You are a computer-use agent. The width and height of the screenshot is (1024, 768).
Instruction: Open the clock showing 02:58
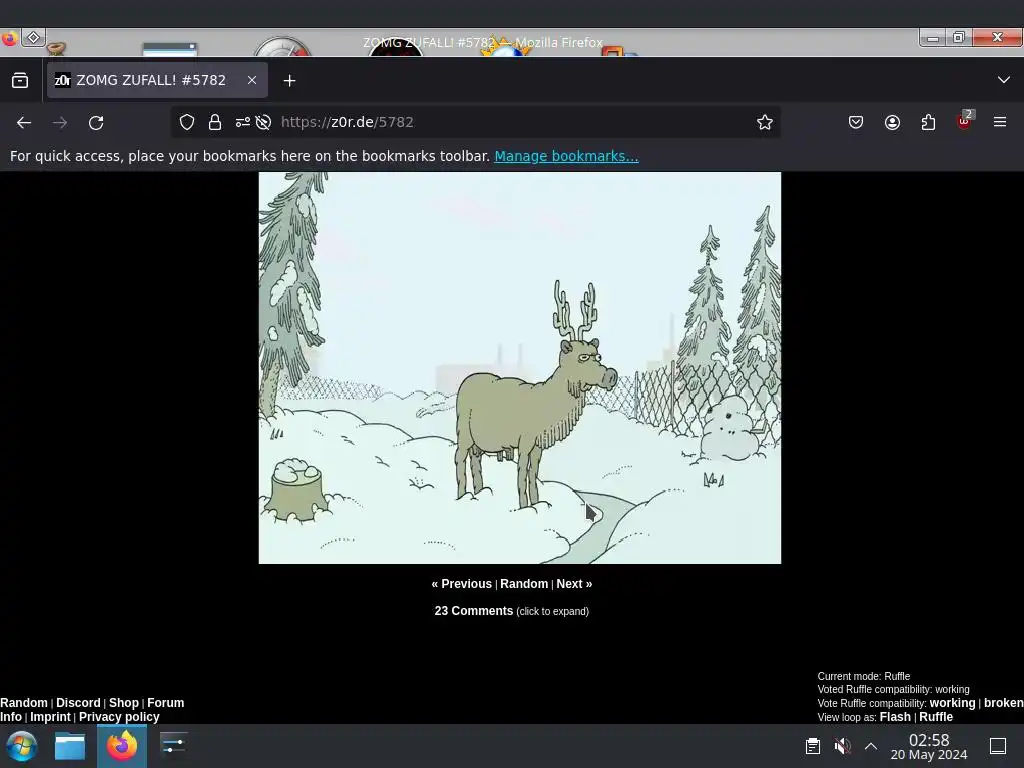coord(929,746)
